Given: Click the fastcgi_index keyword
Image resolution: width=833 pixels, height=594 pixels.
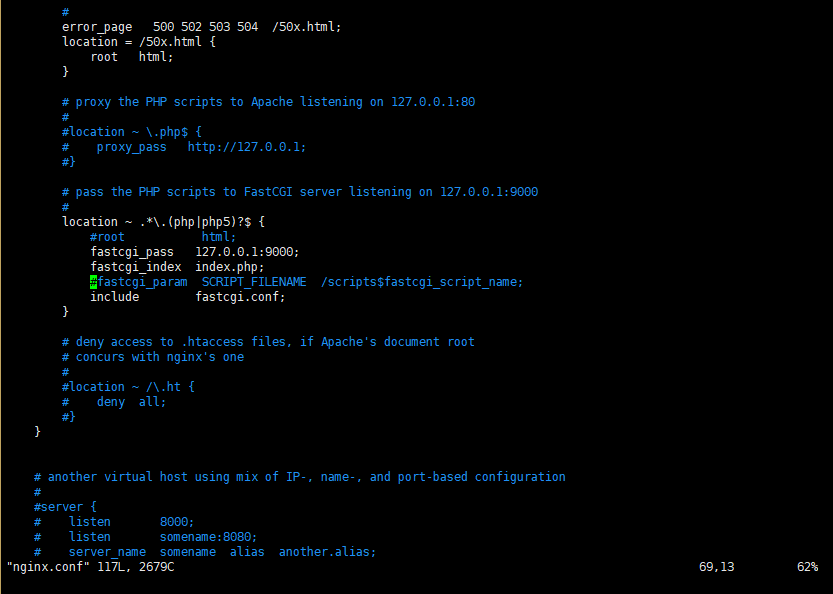Looking at the screenshot, I should (136, 267).
